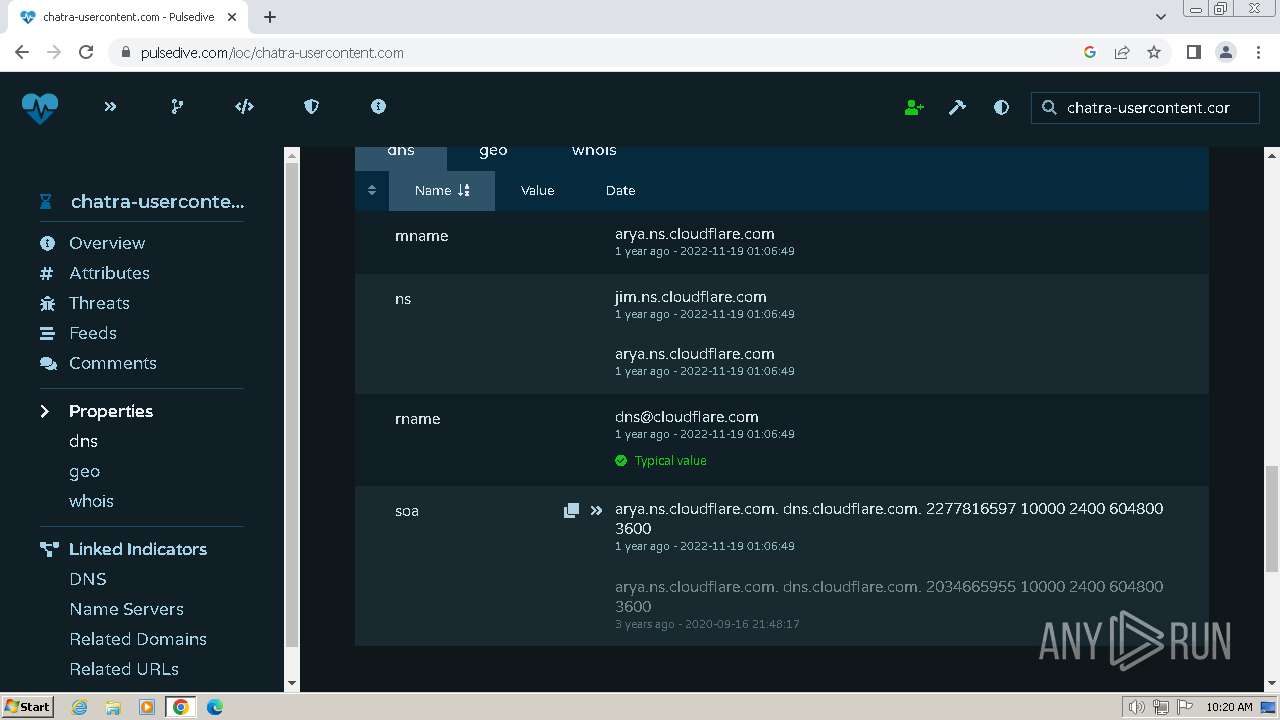The image size is (1280, 720).
Task: Open the Explore double-chevron icon in navbar
Action: (110, 106)
